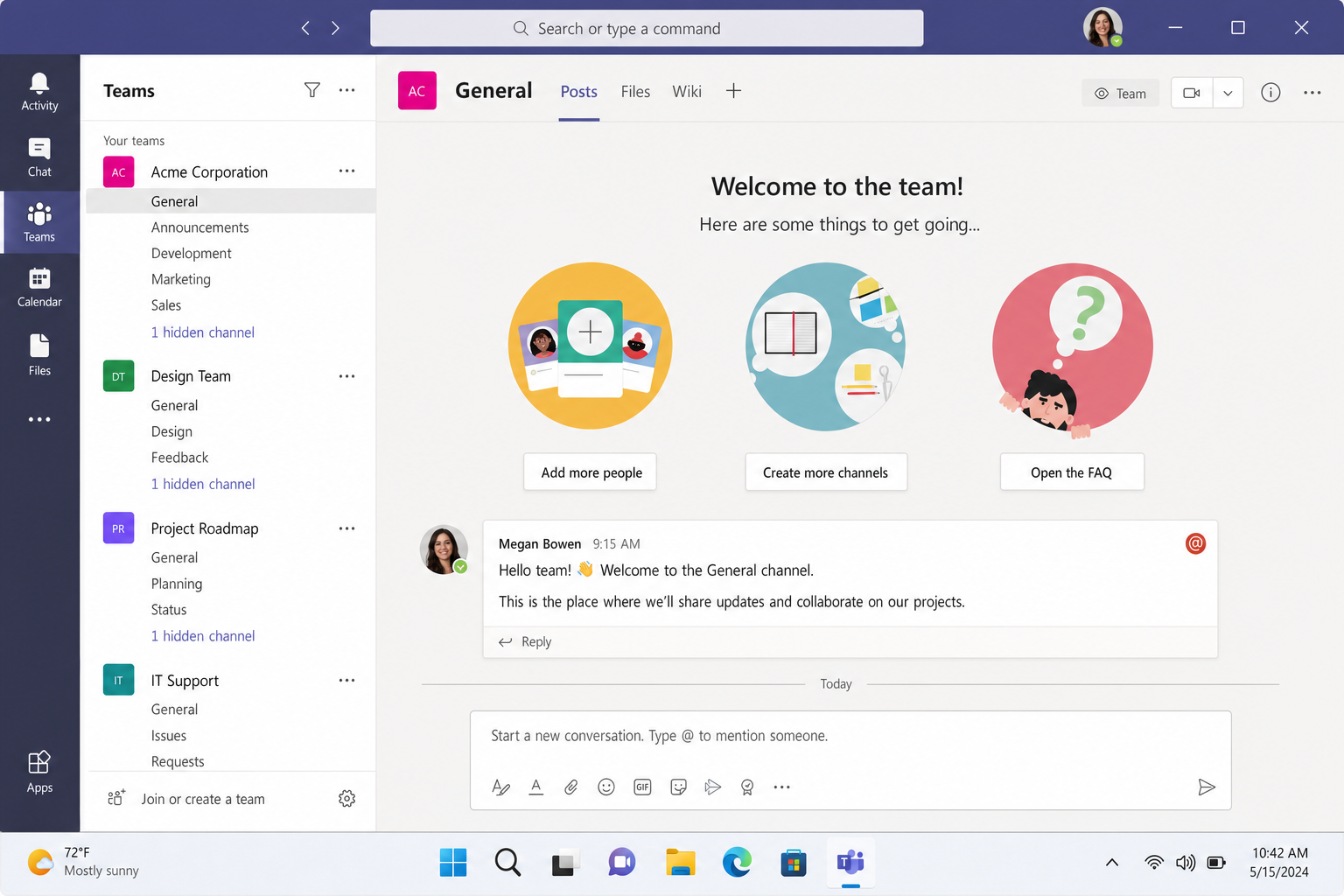The width and height of the screenshot is (1344, 896).
Task: Click the underlined A compose icon
Action: tap(536, 787)
